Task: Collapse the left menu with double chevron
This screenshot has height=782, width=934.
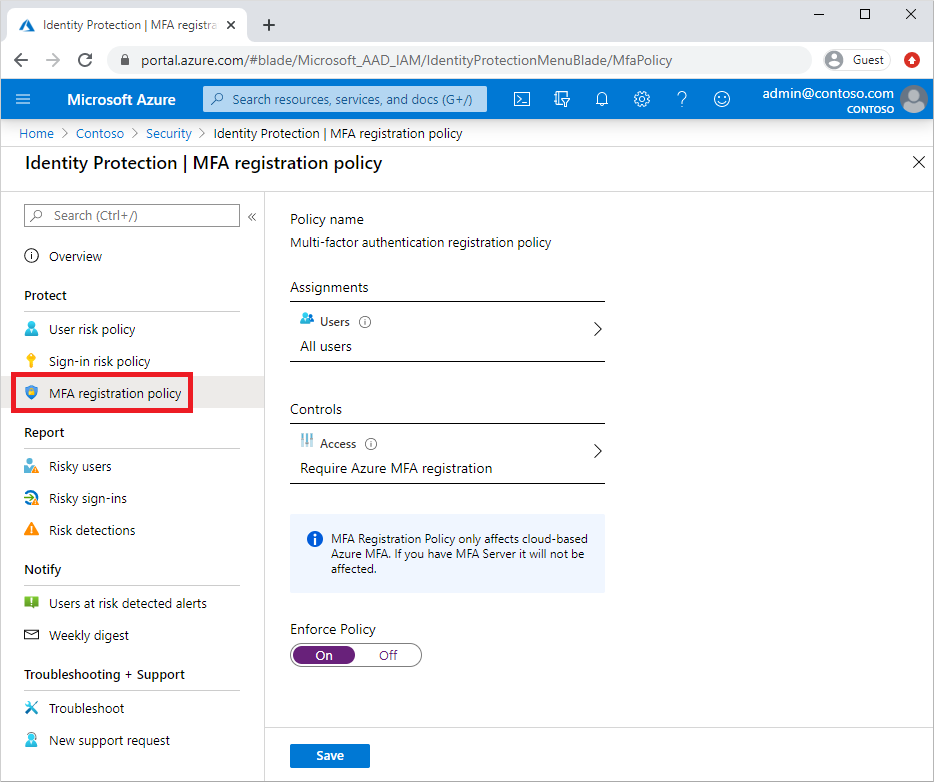Action: pos(252,217)
